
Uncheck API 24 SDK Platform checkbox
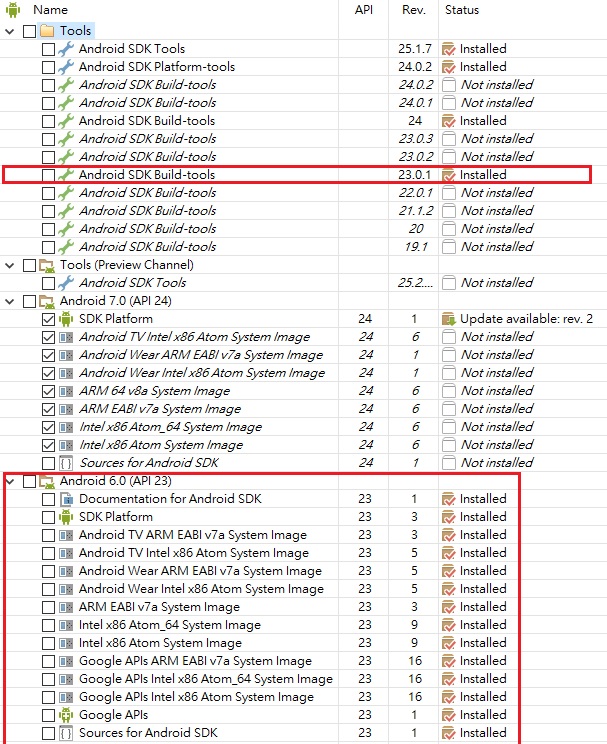click(48, 319)
